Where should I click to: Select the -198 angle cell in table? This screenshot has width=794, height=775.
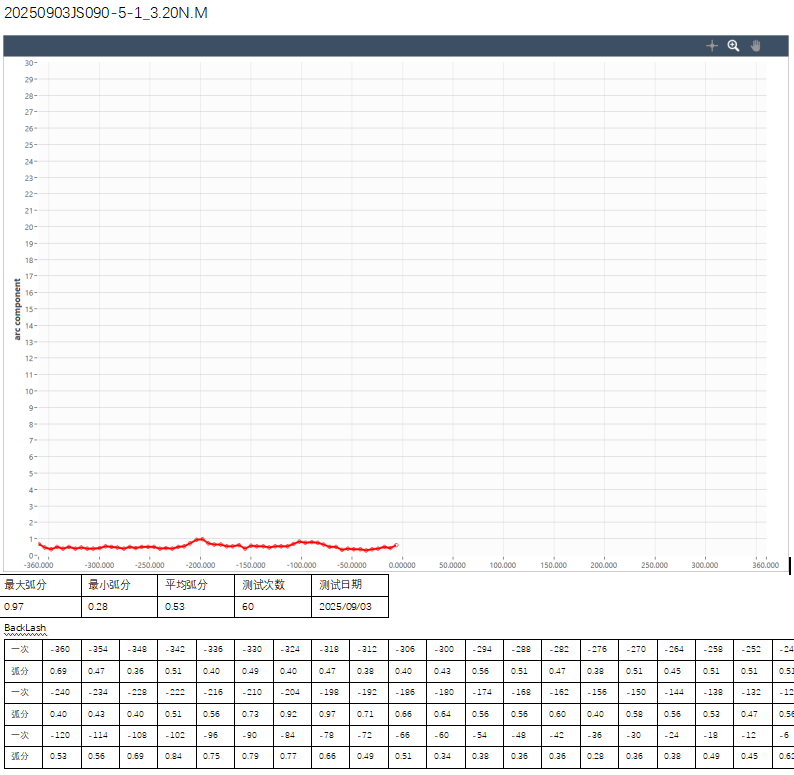pos(368,692)
